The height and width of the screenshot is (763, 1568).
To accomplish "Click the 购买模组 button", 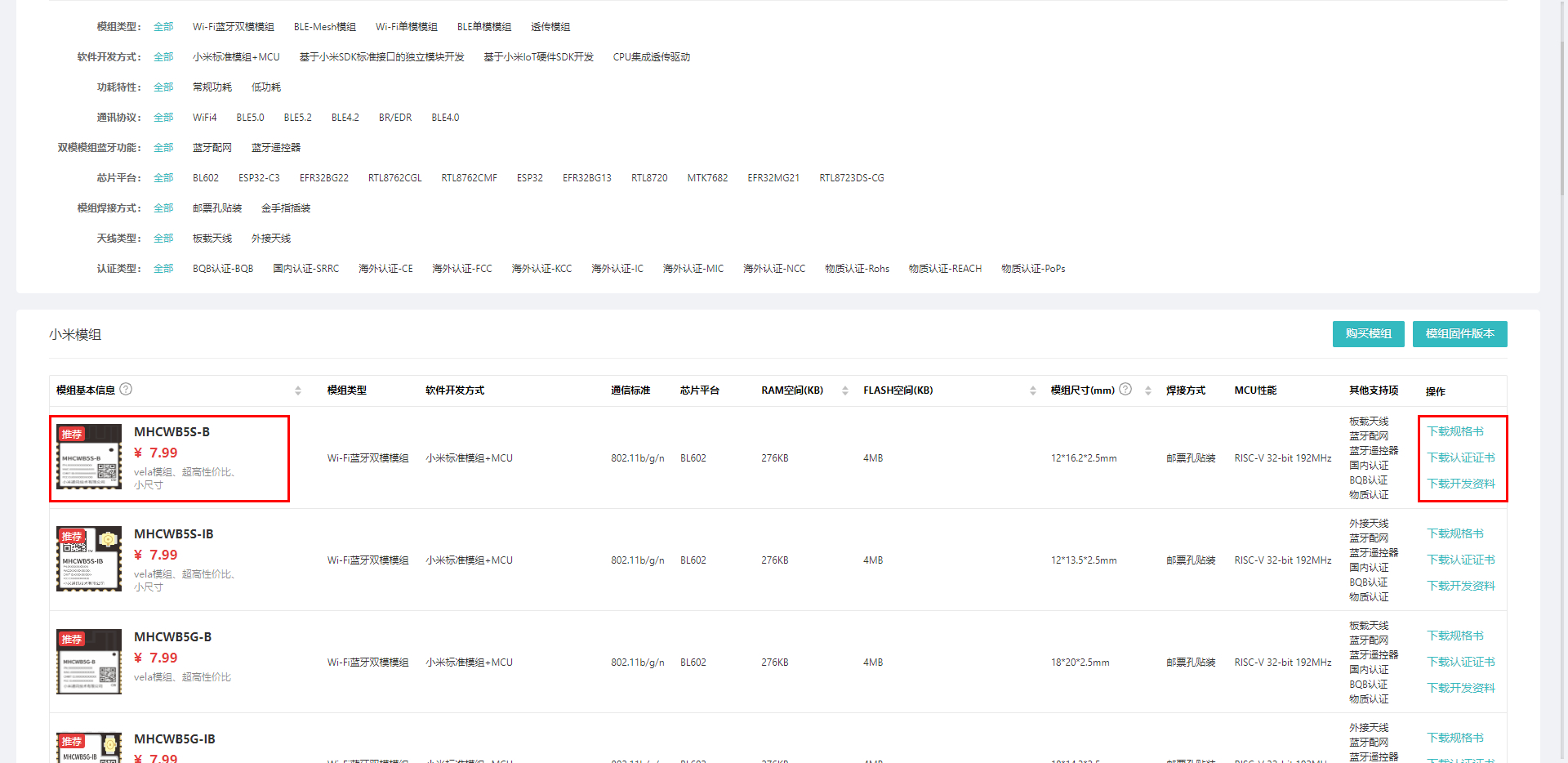I will [x=1368, y=334].
